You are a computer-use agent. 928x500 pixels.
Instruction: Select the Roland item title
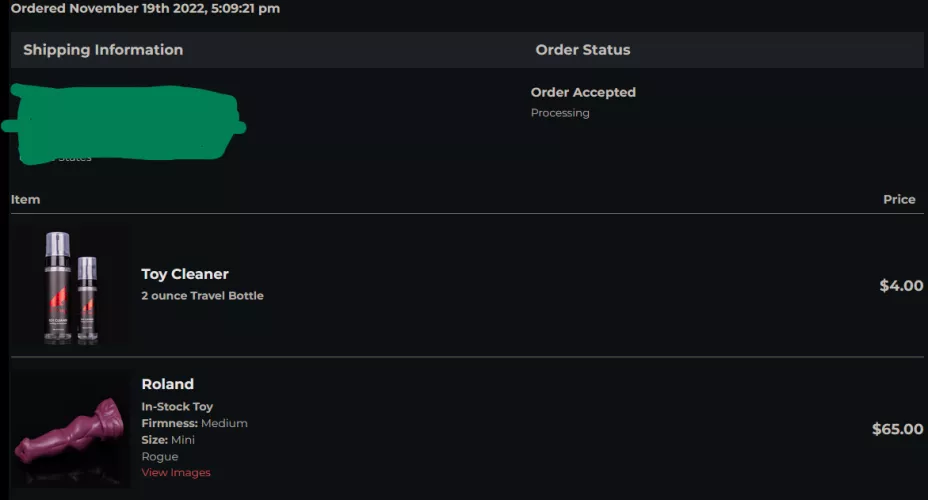coord(168,384)
